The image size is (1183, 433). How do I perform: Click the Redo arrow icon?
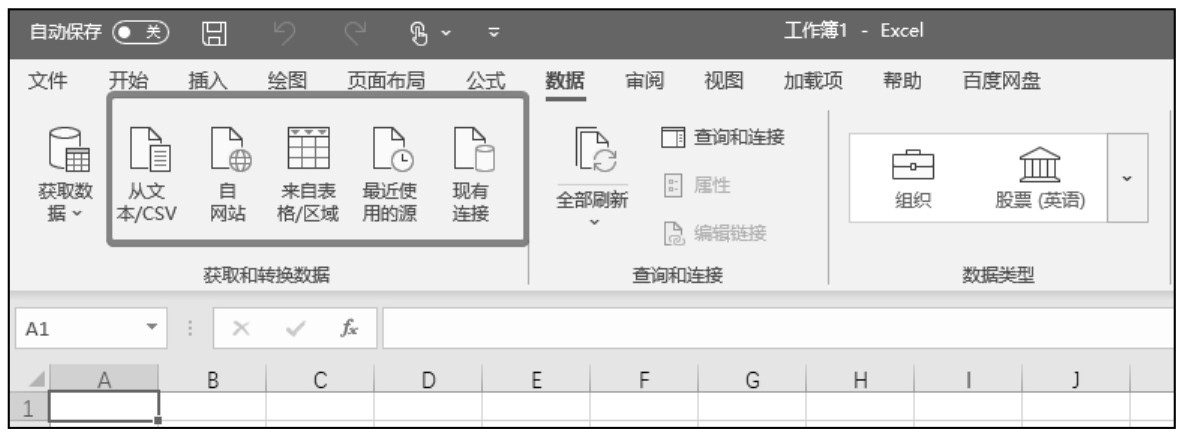355,32
